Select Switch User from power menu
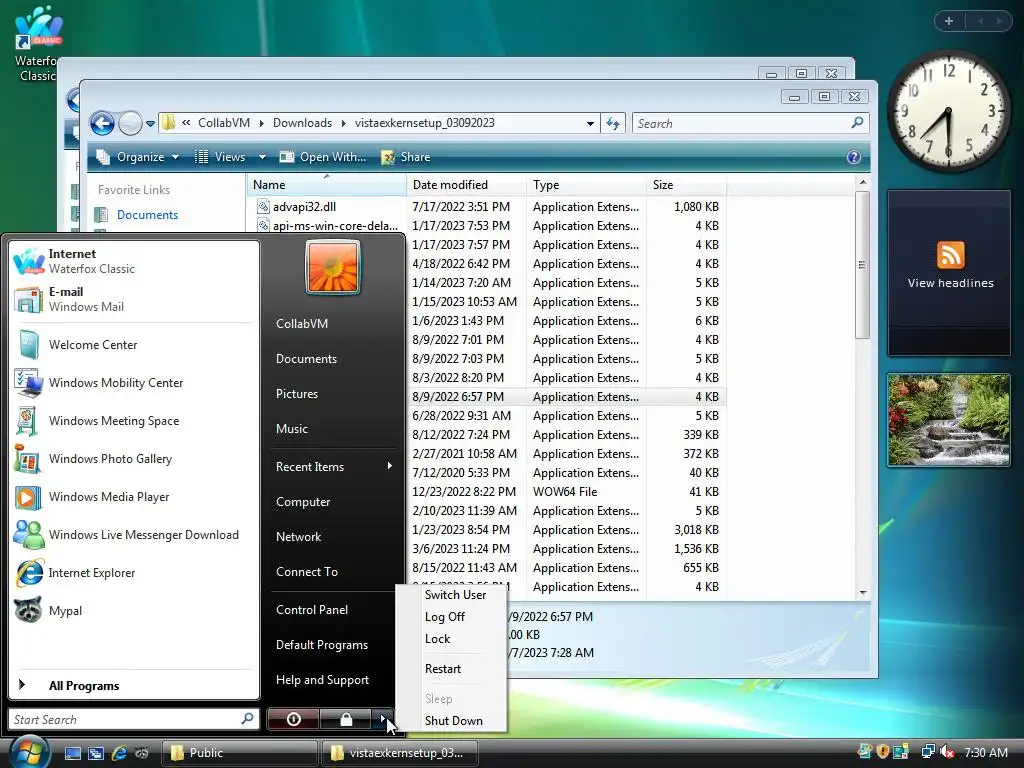1024x768 pixels. click(455, 595)
